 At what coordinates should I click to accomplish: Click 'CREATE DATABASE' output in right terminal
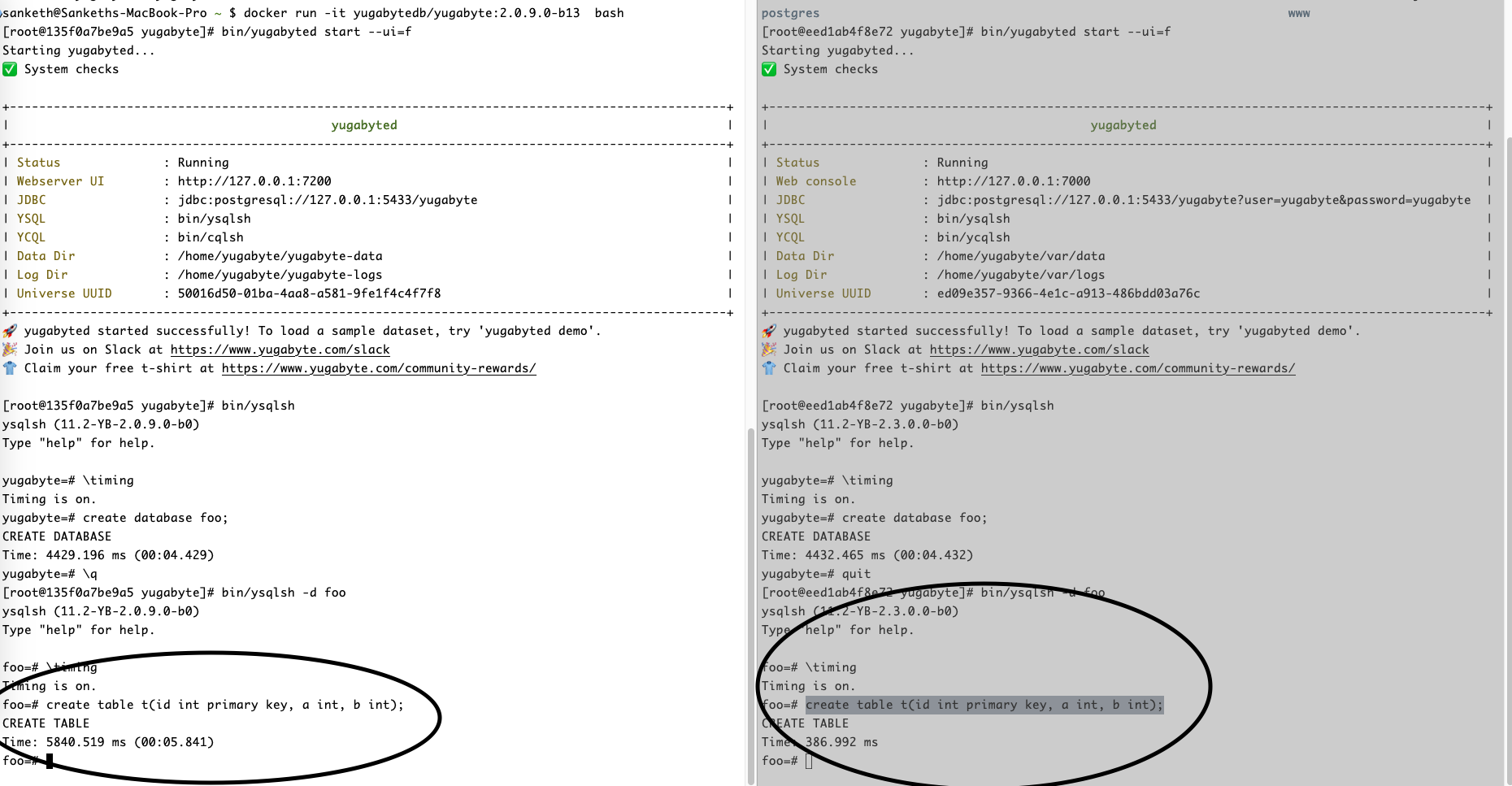[816, 536]
